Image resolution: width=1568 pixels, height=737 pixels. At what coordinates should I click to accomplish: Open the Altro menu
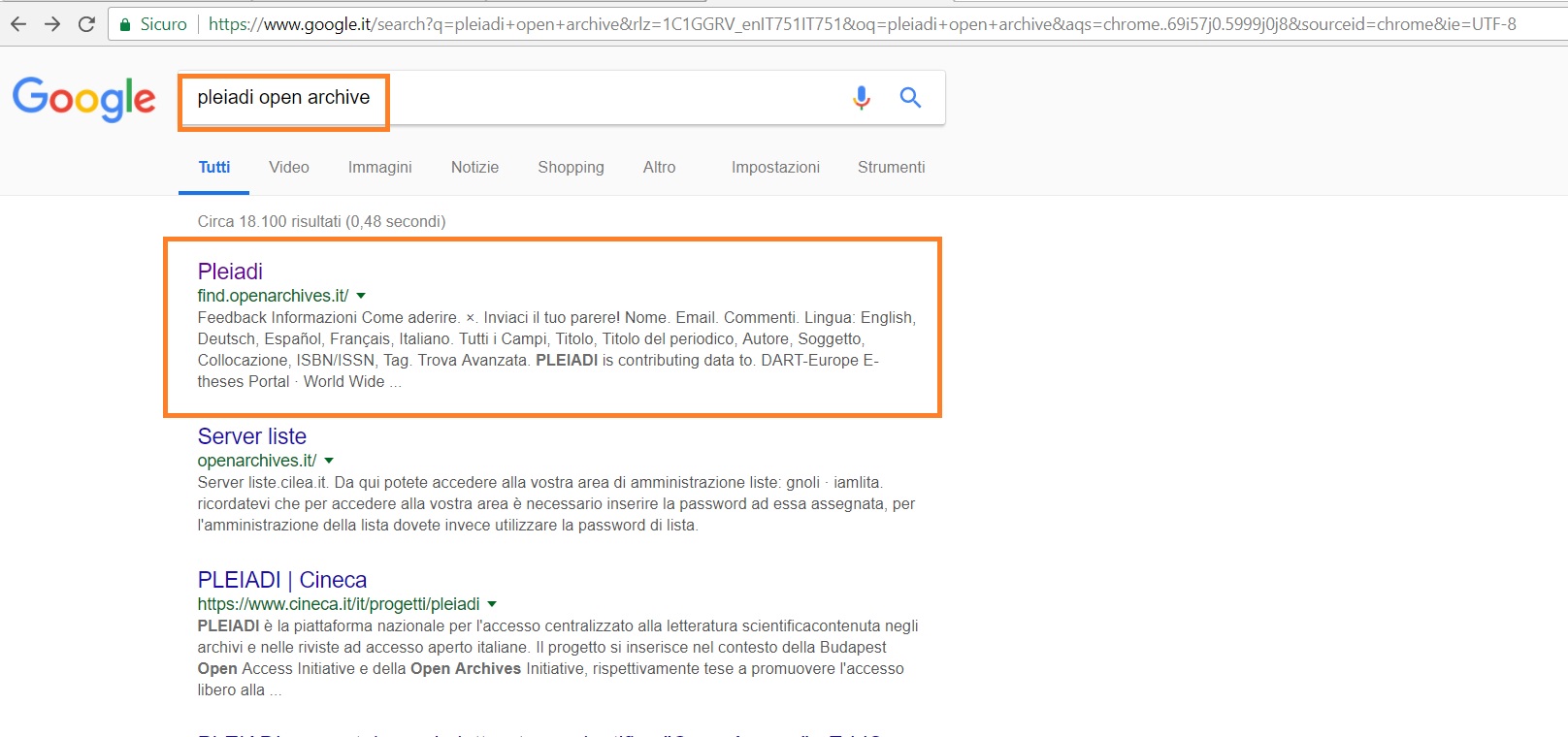[x=659, y=167]
